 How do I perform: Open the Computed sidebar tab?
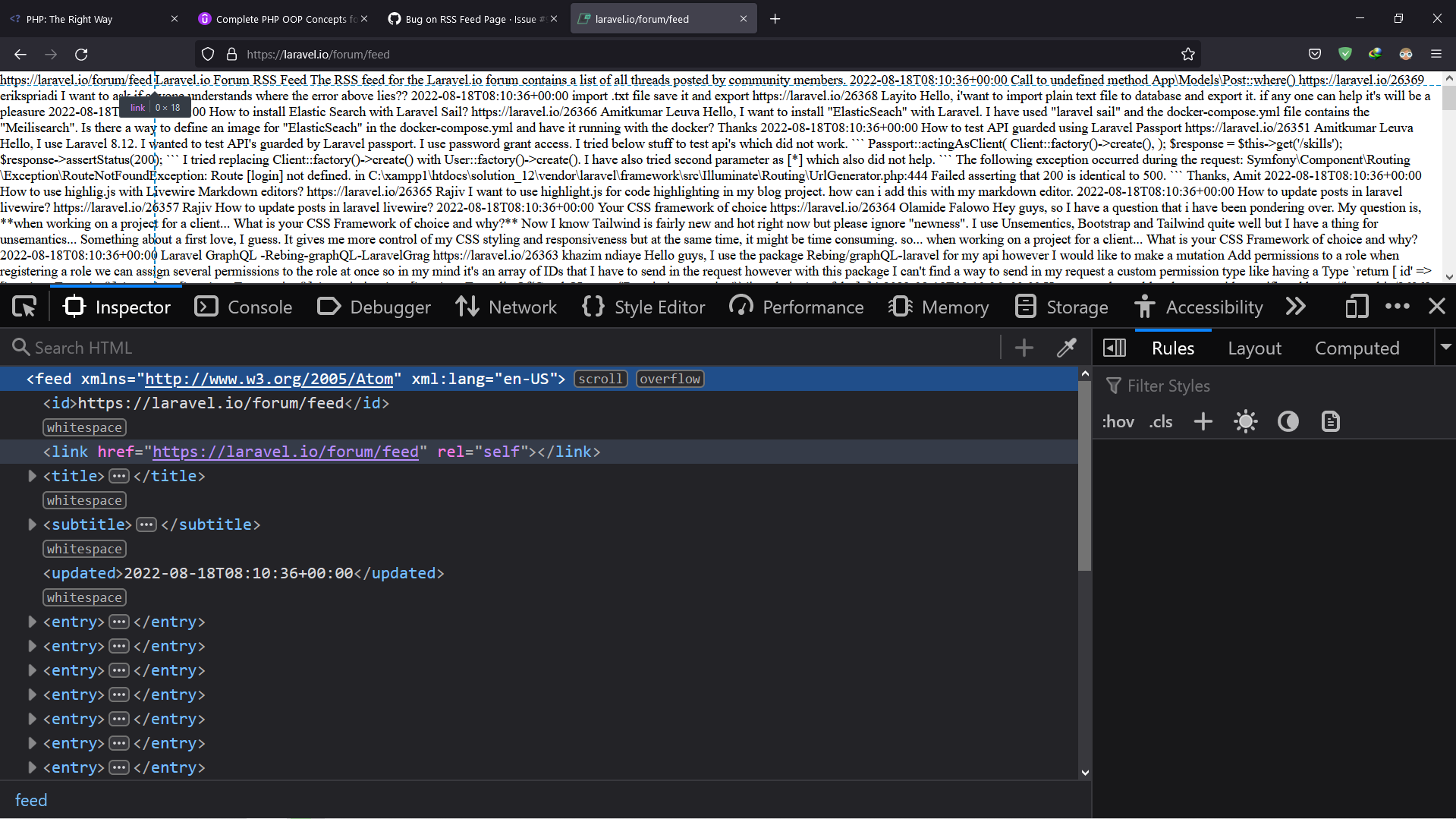(1357, 348)
